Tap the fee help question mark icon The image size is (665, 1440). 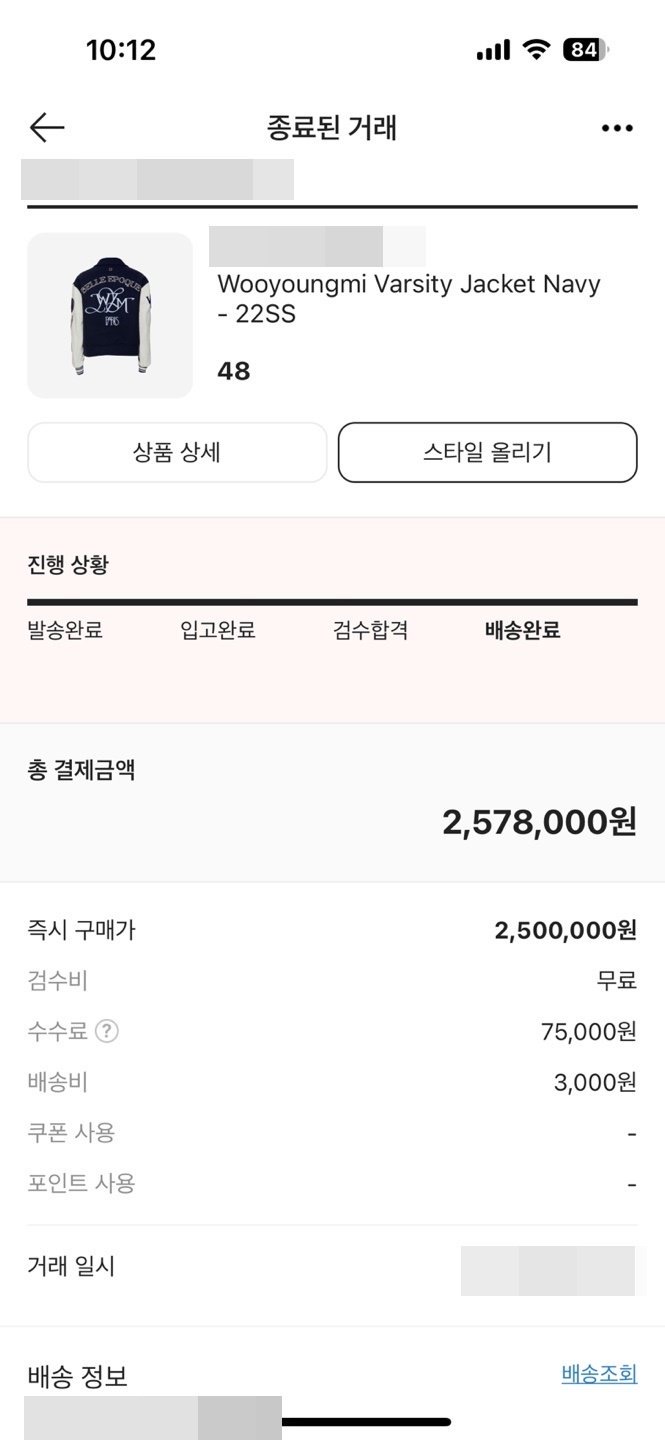coord(107,1031)
